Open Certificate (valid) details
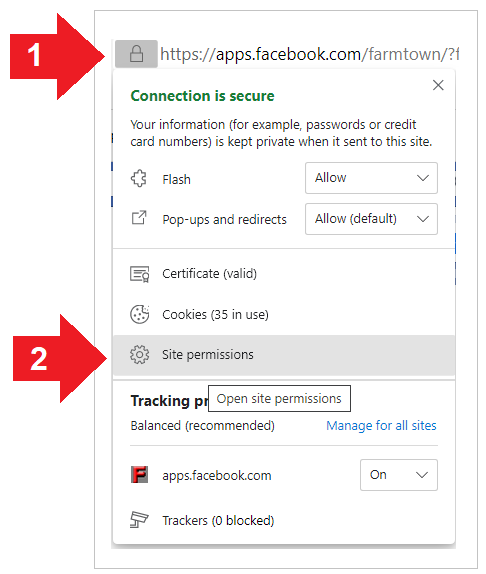This screenshot has width=486, height=574. 284,274
